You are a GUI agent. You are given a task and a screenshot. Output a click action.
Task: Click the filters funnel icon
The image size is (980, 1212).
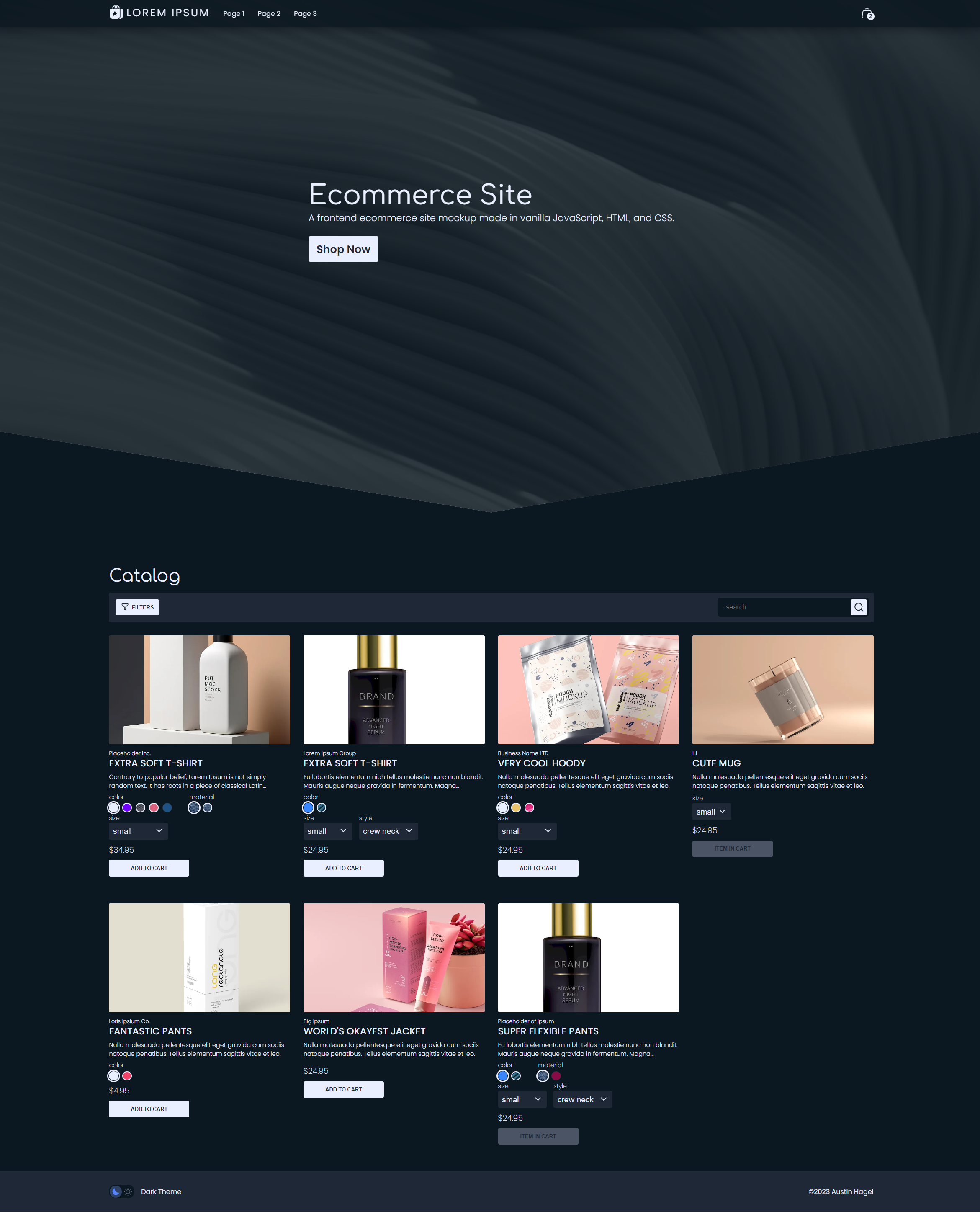[x=125, y=606]
